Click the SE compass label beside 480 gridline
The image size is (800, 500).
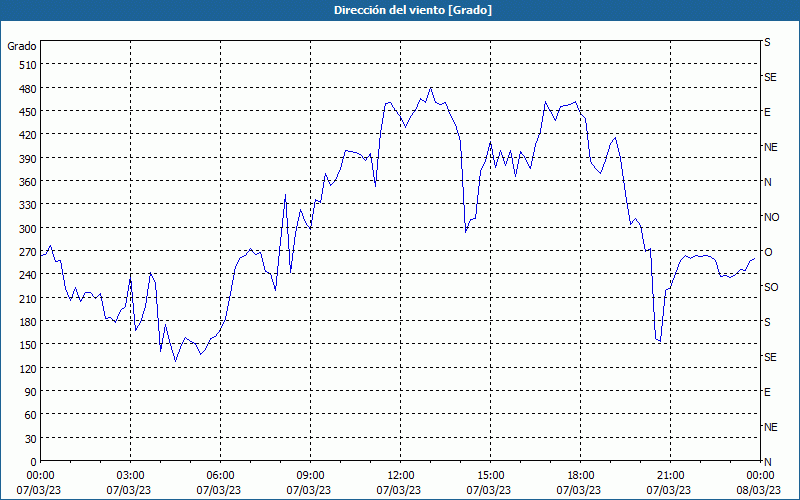770,77
